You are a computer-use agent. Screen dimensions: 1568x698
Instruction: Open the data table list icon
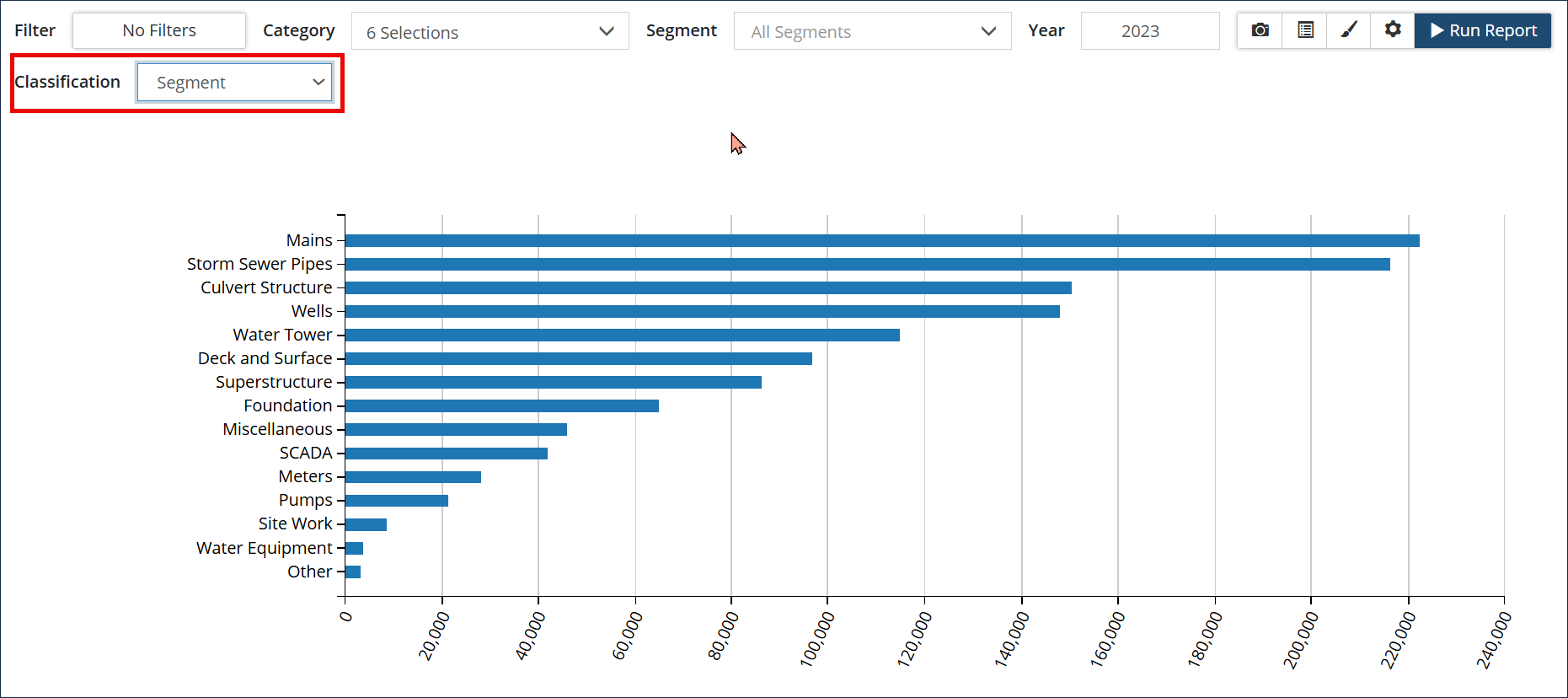(1305, 30)
